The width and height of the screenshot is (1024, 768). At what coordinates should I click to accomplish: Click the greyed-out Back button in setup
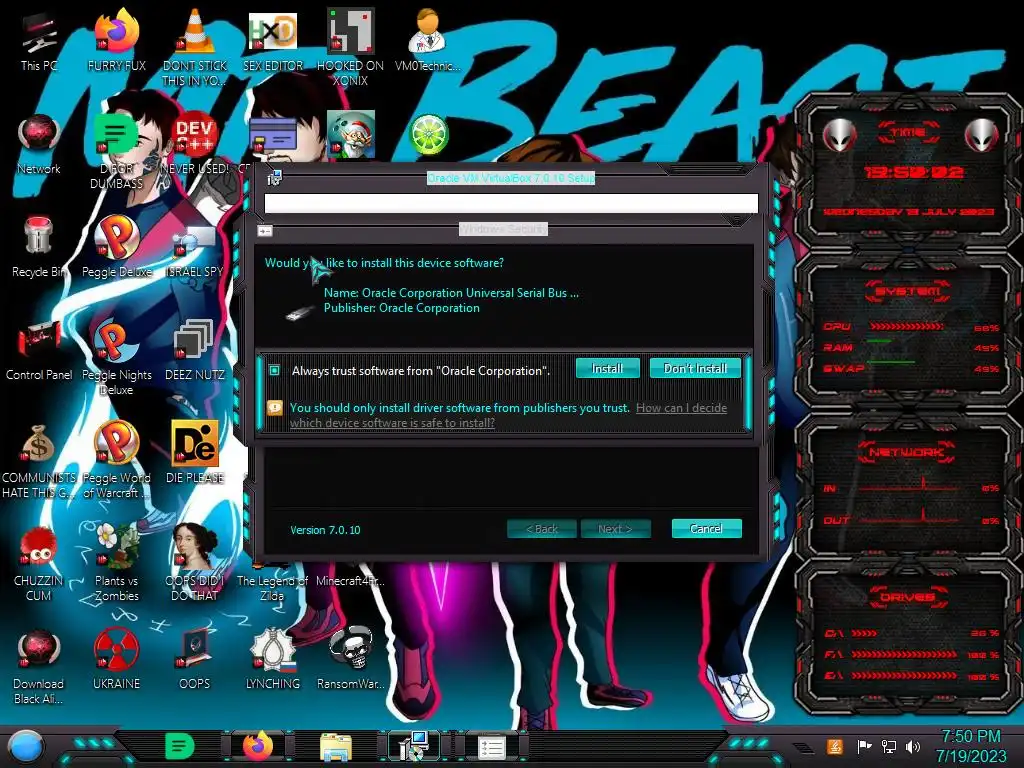[541, 529]
